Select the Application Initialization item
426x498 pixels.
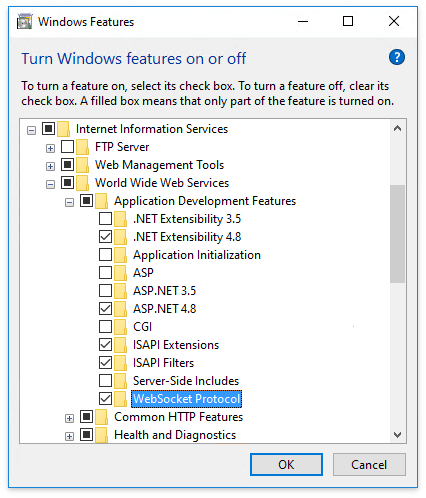pos(197,255)
